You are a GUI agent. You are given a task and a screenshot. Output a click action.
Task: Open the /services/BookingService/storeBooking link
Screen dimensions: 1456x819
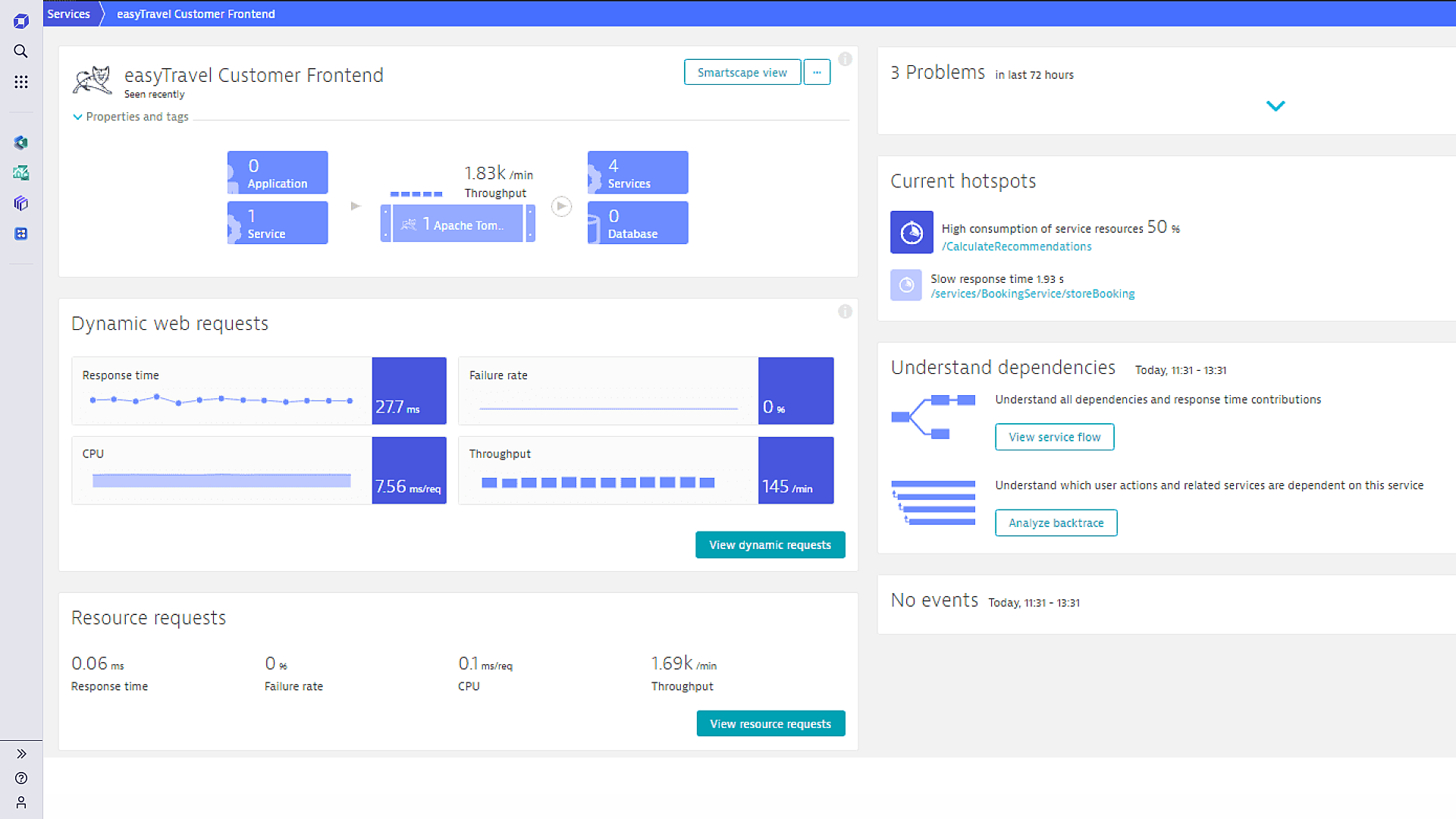coord(1032,294)
